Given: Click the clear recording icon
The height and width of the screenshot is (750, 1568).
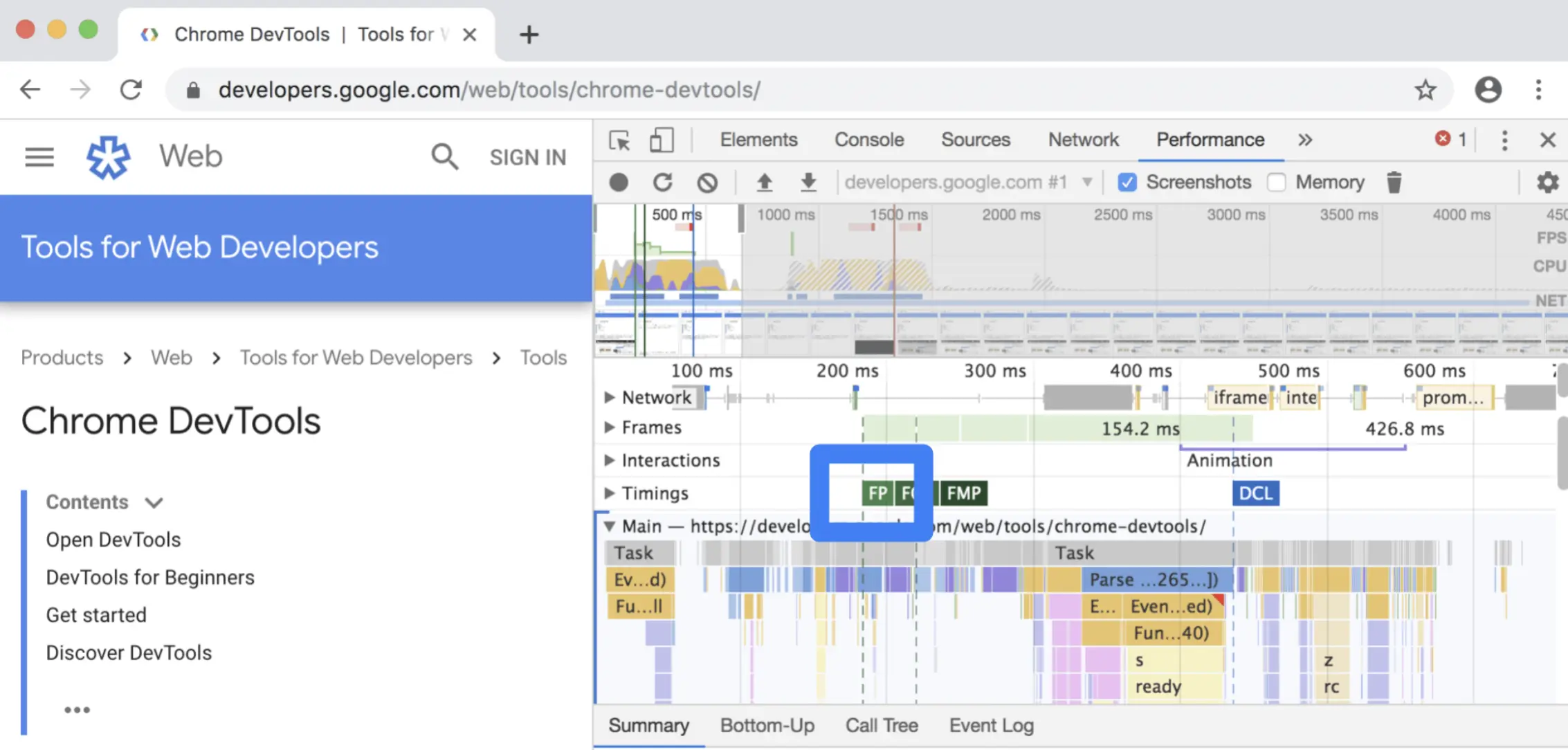Looking at the screenshot, I should point(706,183).
